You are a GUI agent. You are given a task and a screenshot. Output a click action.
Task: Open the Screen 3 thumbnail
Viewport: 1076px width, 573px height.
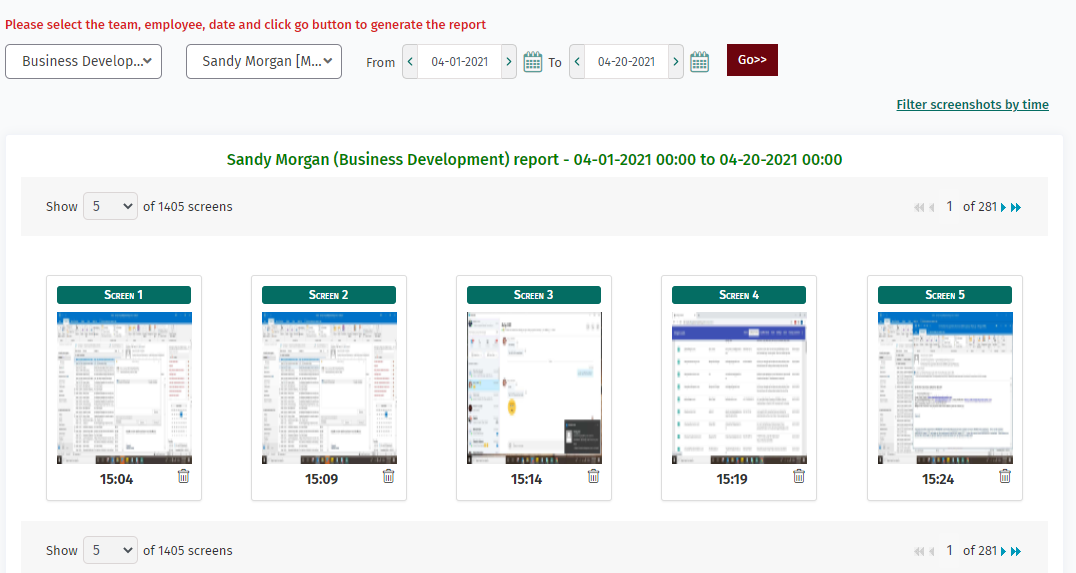pos(534,387)
